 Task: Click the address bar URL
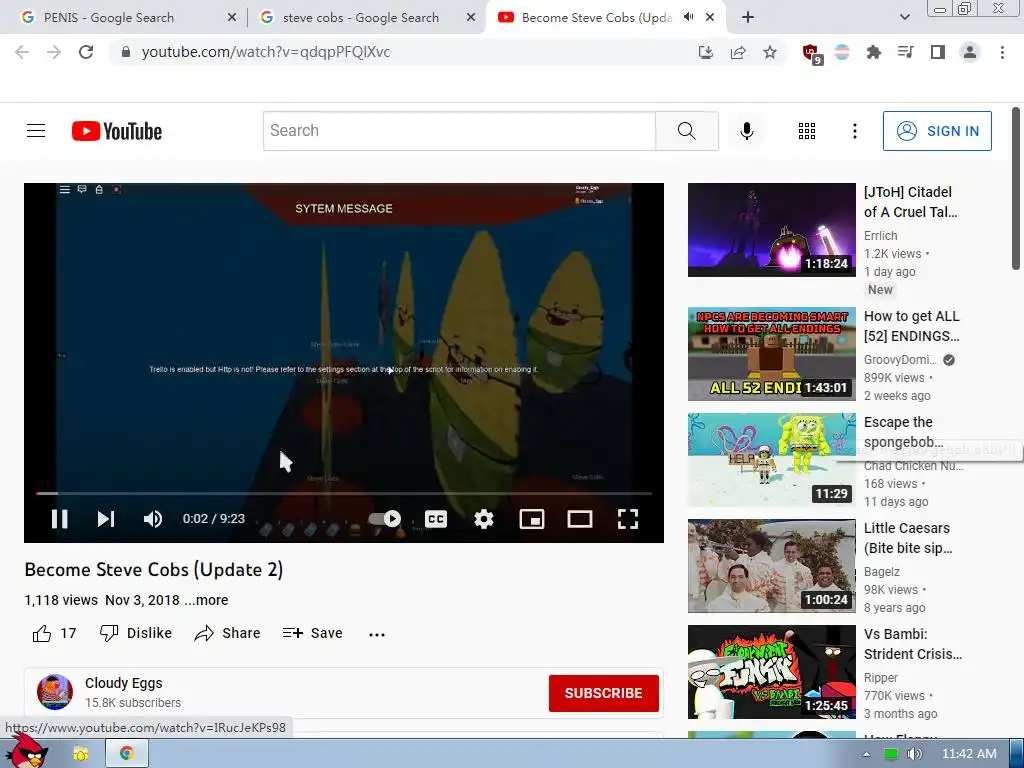(266, 52)
